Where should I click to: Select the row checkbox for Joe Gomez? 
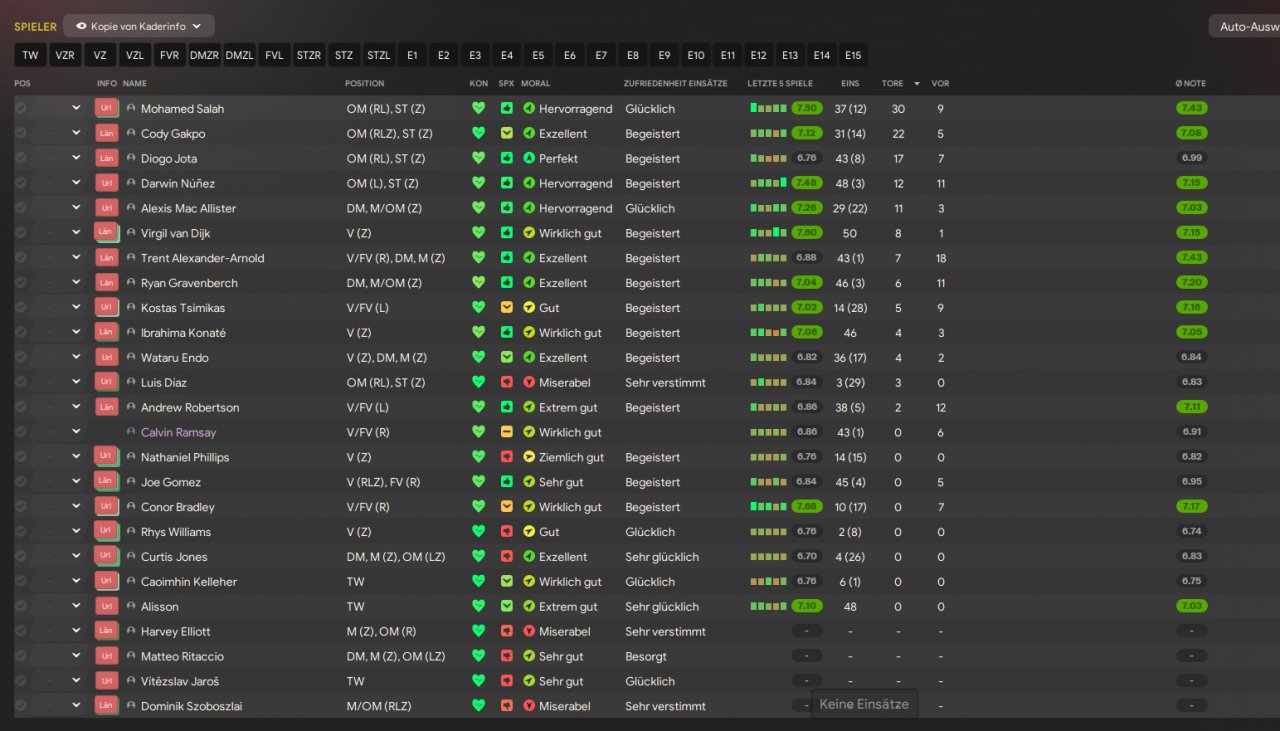[21, 482]
